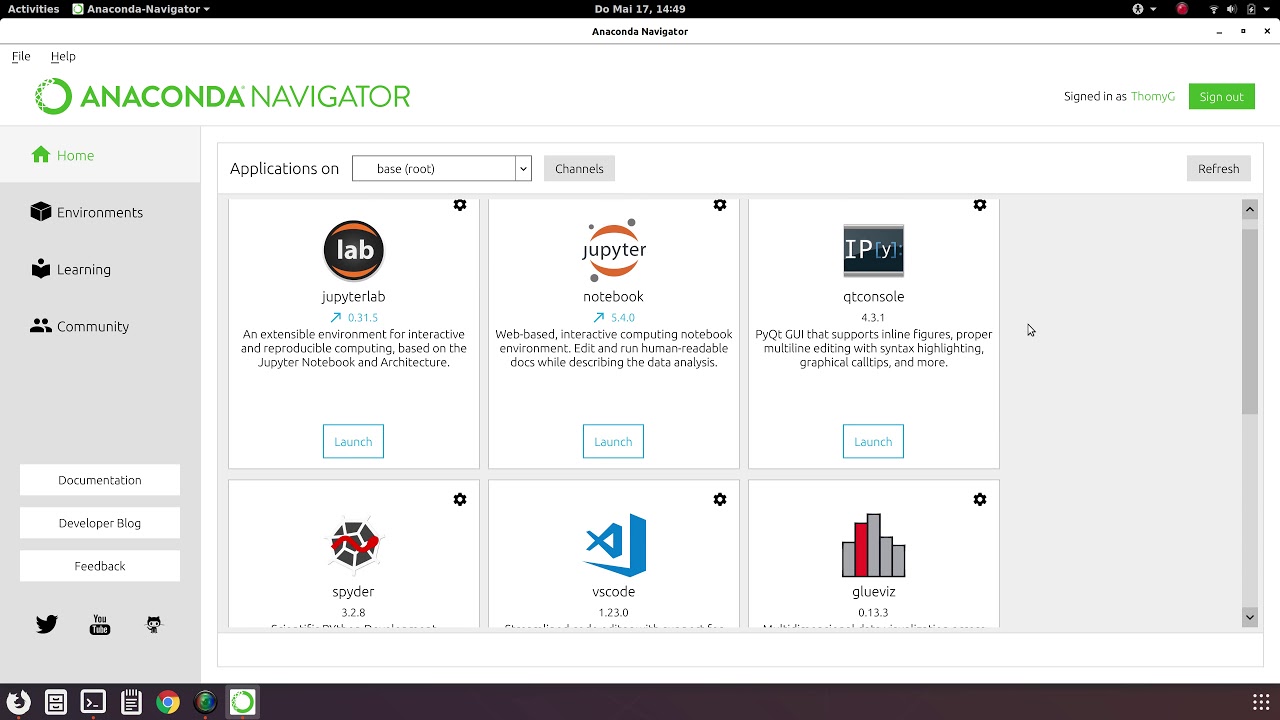Screen dimensions: 1280x720
Task: Click the Channels button
Action: pyautogui.click(x=579, y=169)
